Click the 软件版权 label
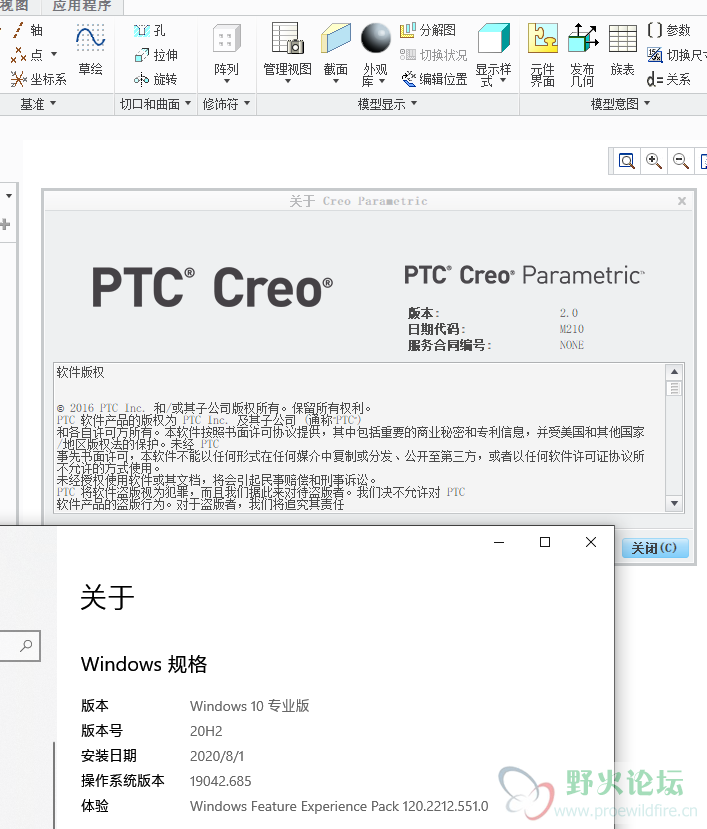This screenshot has width=707, height=829. 80,372
